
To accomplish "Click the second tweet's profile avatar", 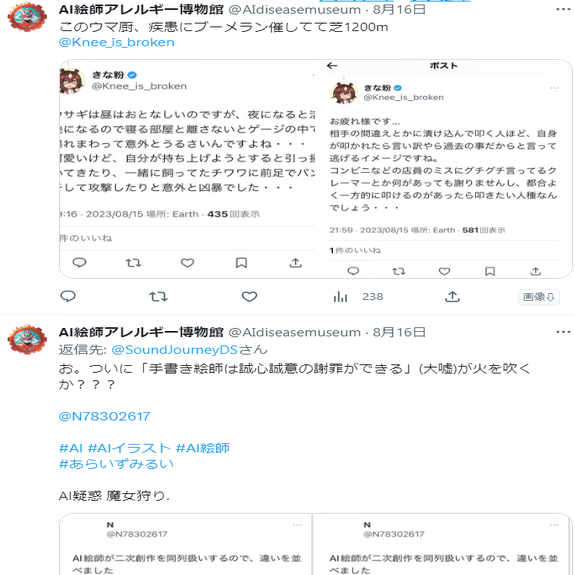I will click(x=28, y=339).
